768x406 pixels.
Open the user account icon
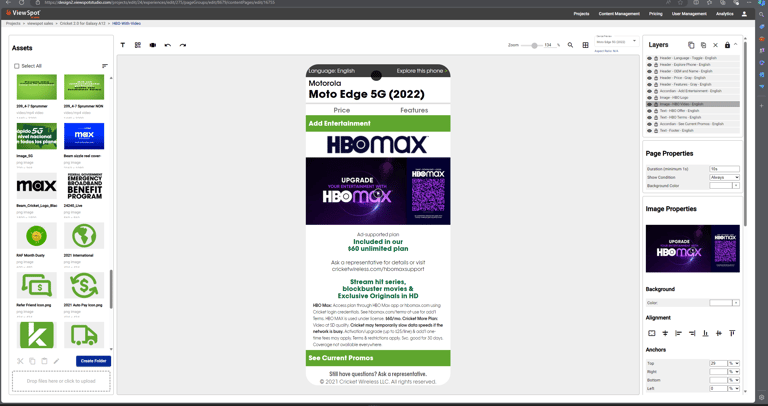[744, 14]
